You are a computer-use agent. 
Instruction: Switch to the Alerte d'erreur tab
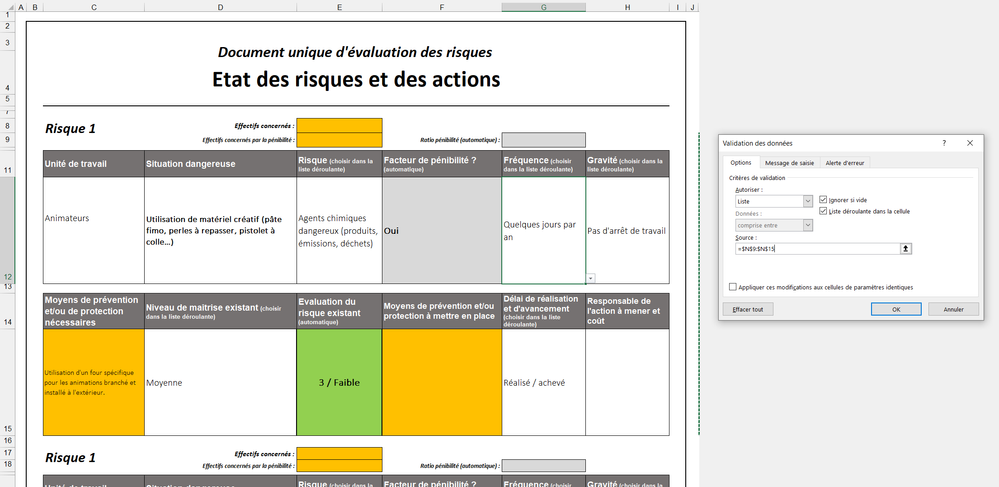point(845,163)
